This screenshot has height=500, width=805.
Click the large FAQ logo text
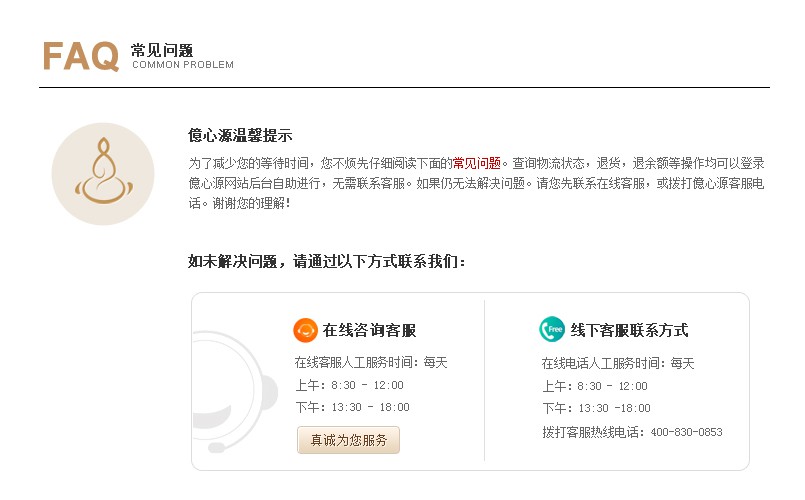(x=81, y=56)
